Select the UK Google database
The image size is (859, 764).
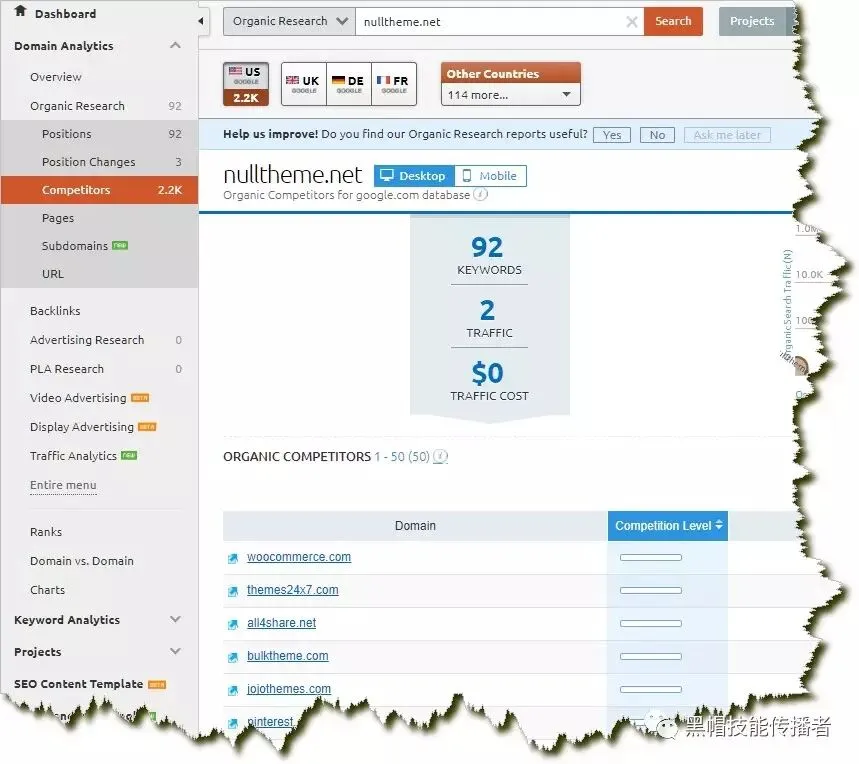(303, 84)
